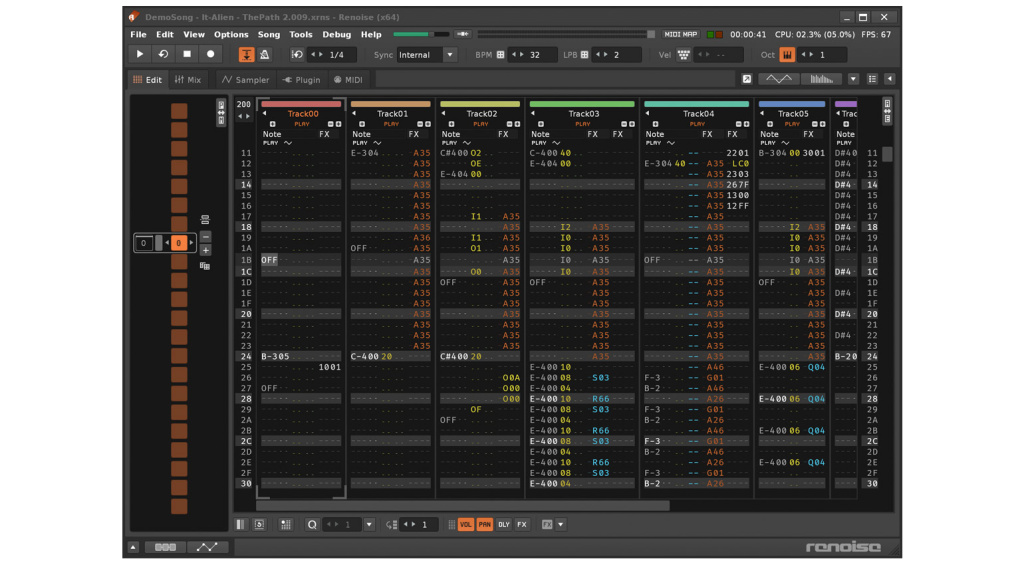Toggle VOL column visibility
Screen dimensions: 1024x565
466,525
